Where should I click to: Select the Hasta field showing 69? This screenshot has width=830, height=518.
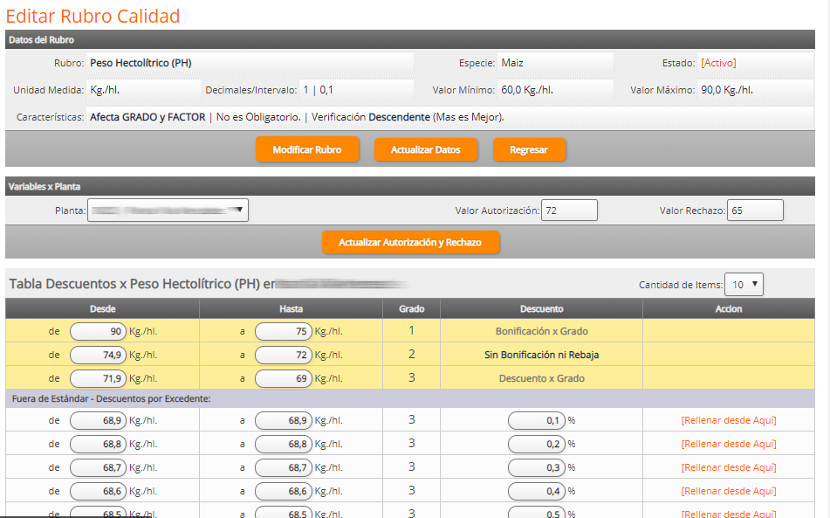(283, 379)
